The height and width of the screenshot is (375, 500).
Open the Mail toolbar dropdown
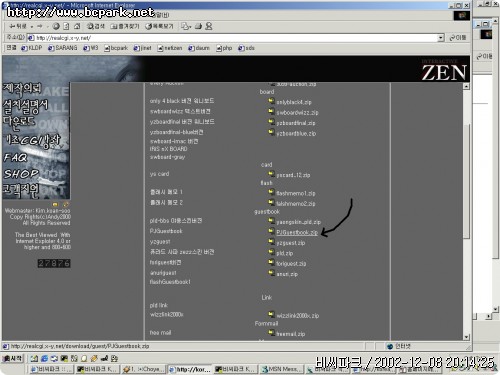(x=186, y=26)
